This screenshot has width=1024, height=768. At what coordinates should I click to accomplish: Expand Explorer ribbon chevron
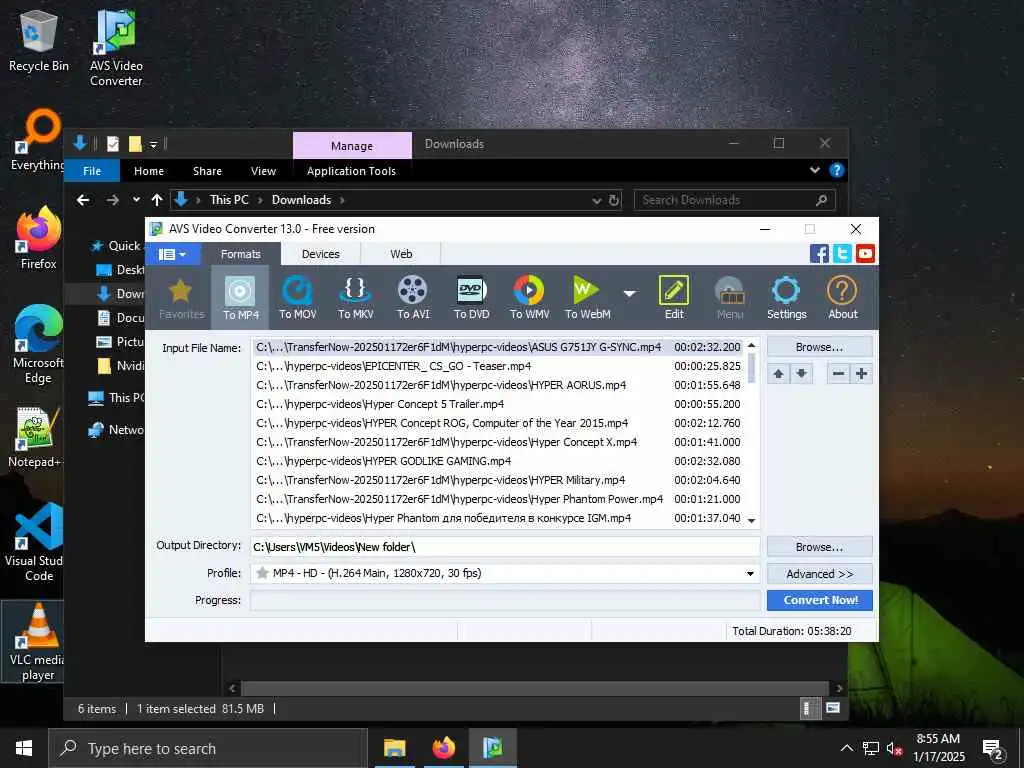814,170
